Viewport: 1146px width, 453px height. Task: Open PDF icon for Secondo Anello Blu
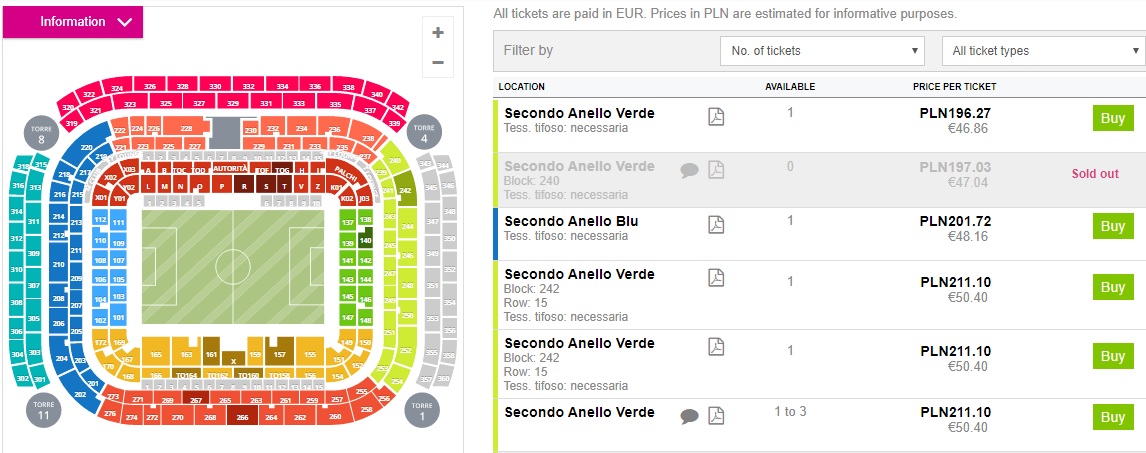coord(716,224)
